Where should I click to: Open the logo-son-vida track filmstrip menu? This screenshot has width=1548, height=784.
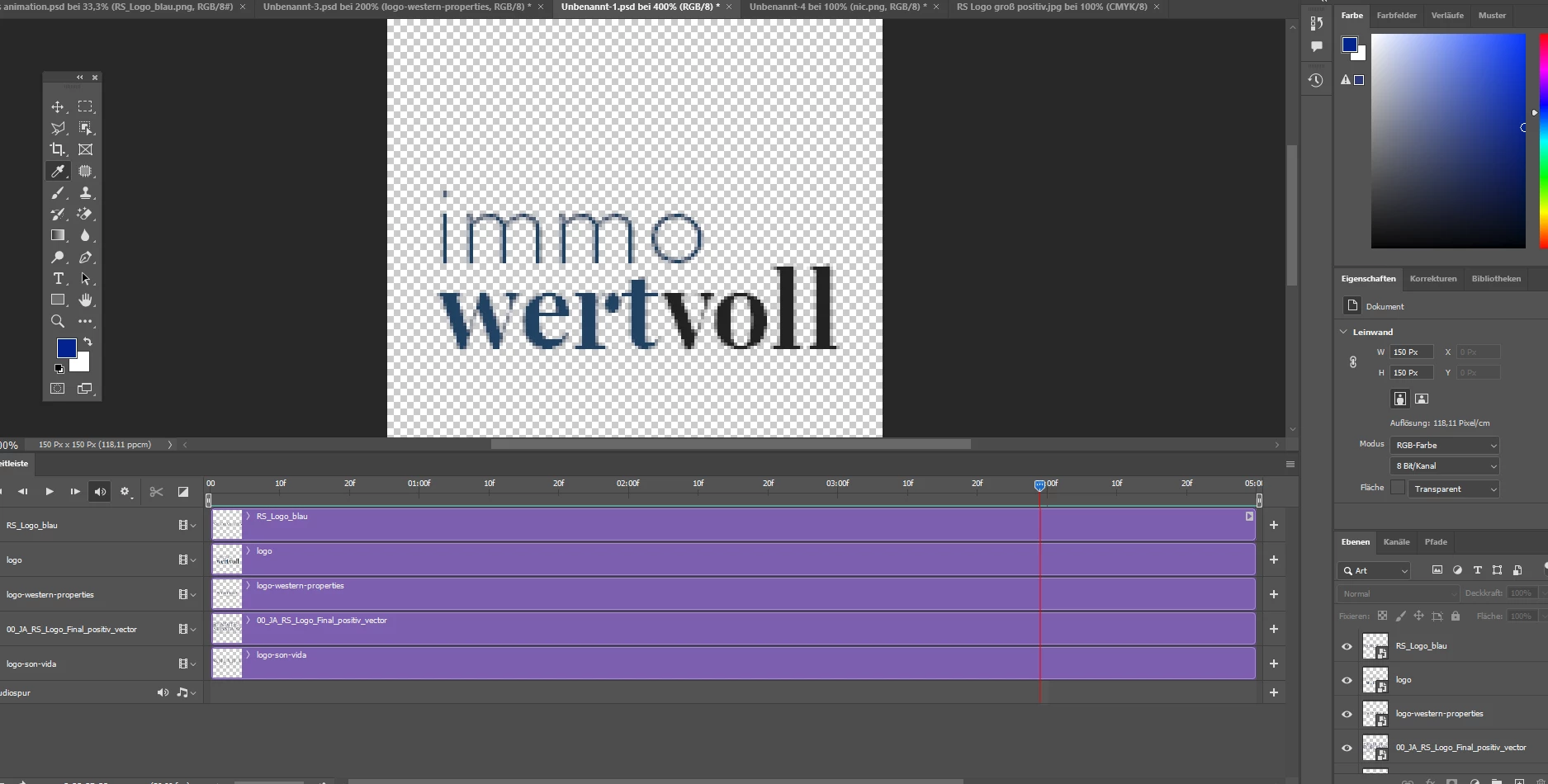[187, 664]
